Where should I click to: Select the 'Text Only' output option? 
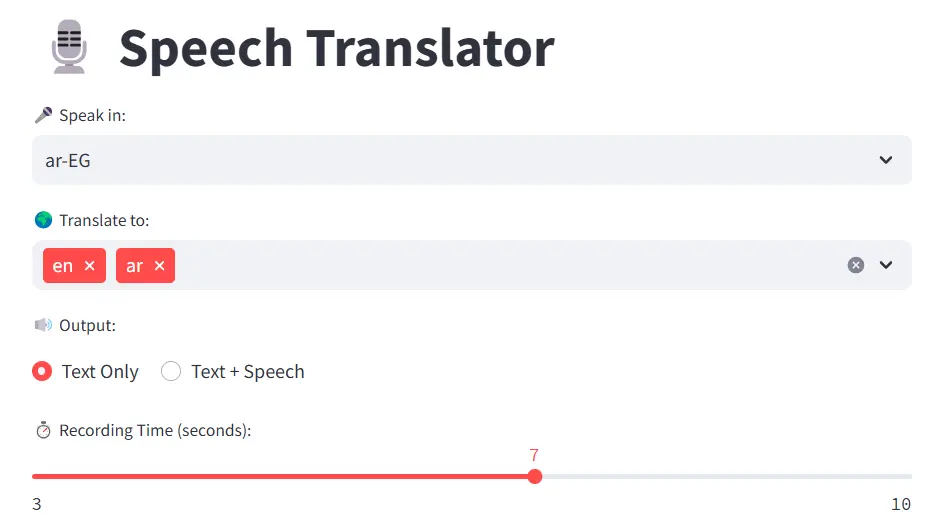coord(42,371)
